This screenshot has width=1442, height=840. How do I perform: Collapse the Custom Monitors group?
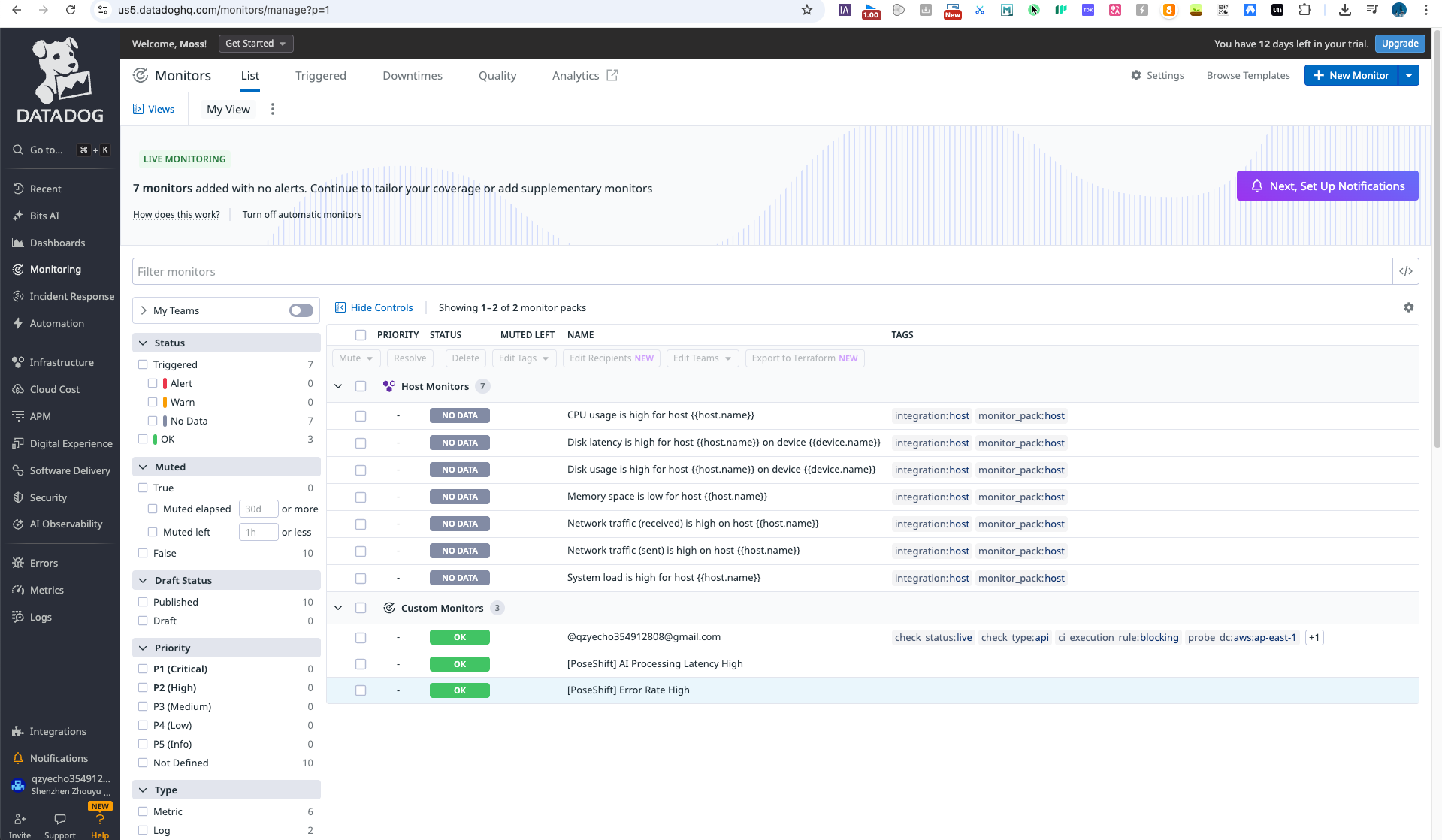[338, 608]
